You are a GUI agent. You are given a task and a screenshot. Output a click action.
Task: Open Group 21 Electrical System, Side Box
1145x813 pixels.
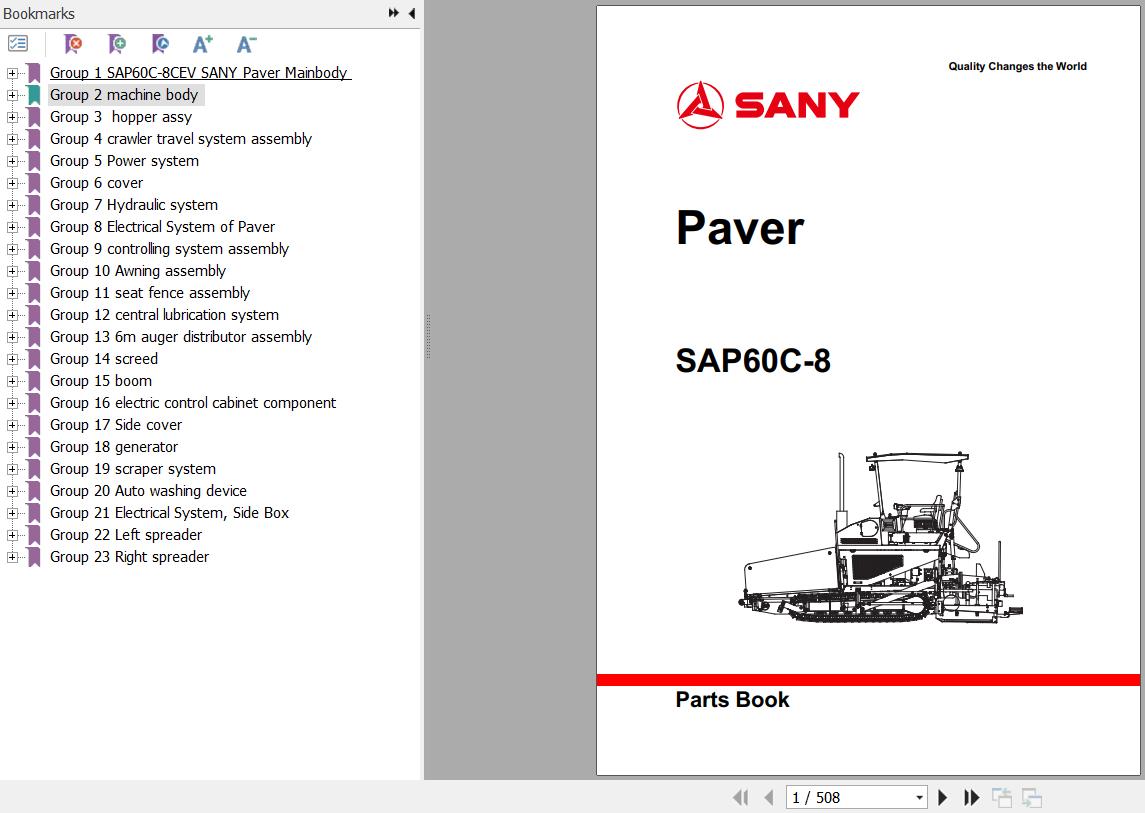169,513
